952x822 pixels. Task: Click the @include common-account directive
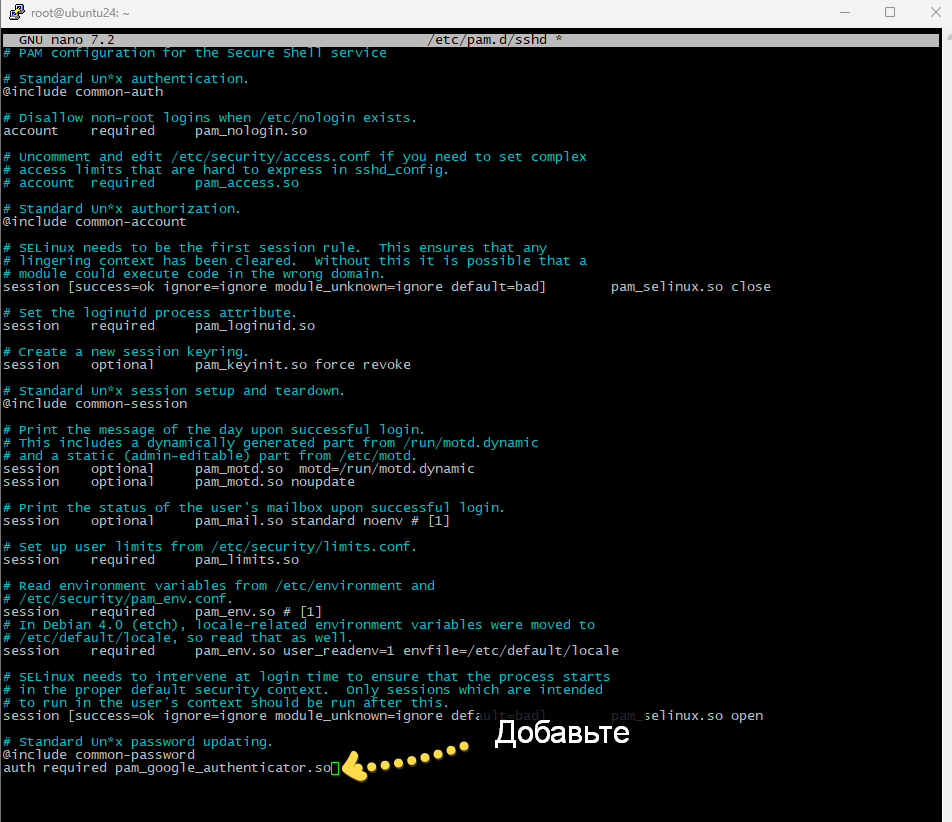point(94,221)
